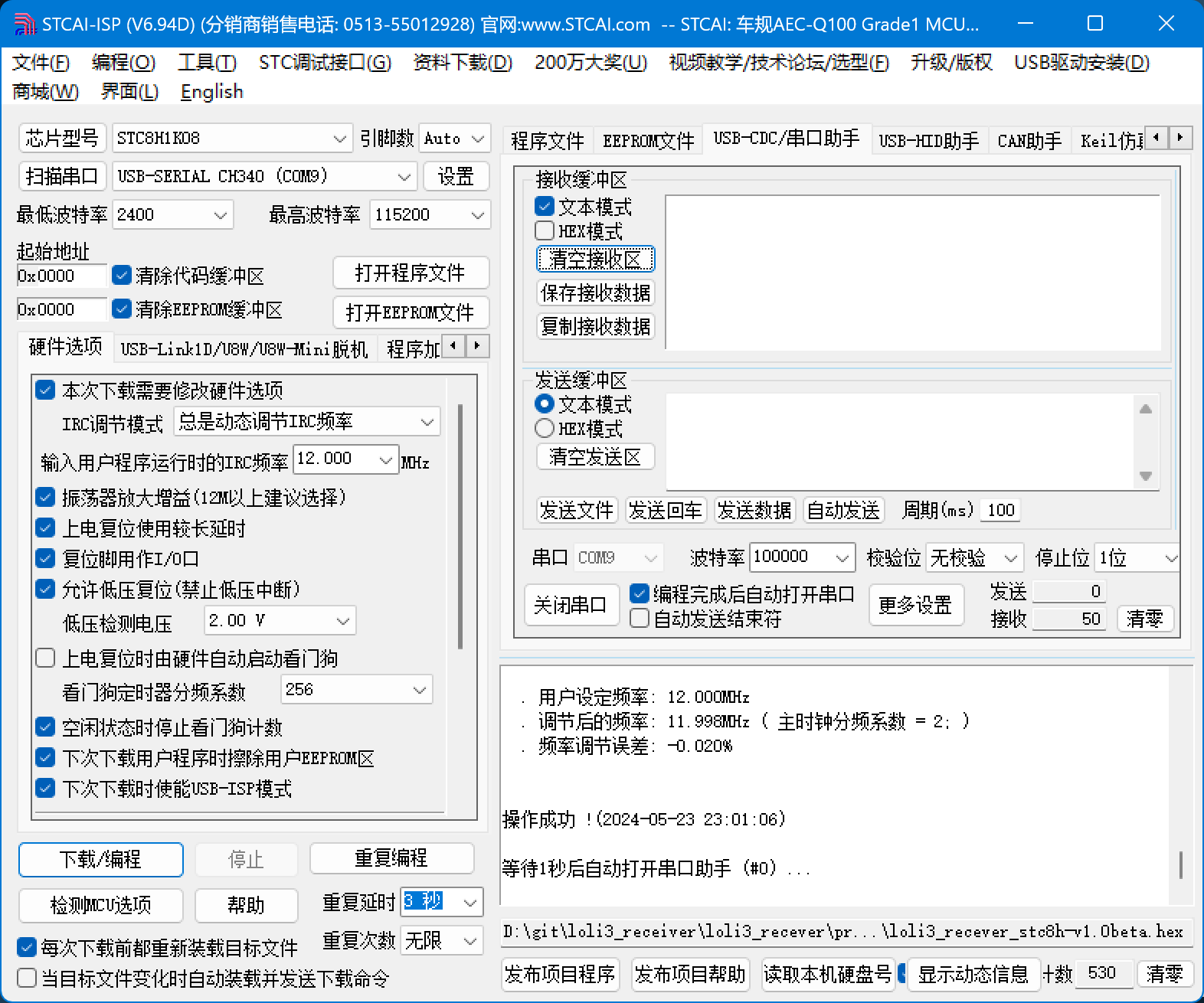Switch to the EEPROM文件 tab
Screen dimensions: 1204x1003
point(648,141)
